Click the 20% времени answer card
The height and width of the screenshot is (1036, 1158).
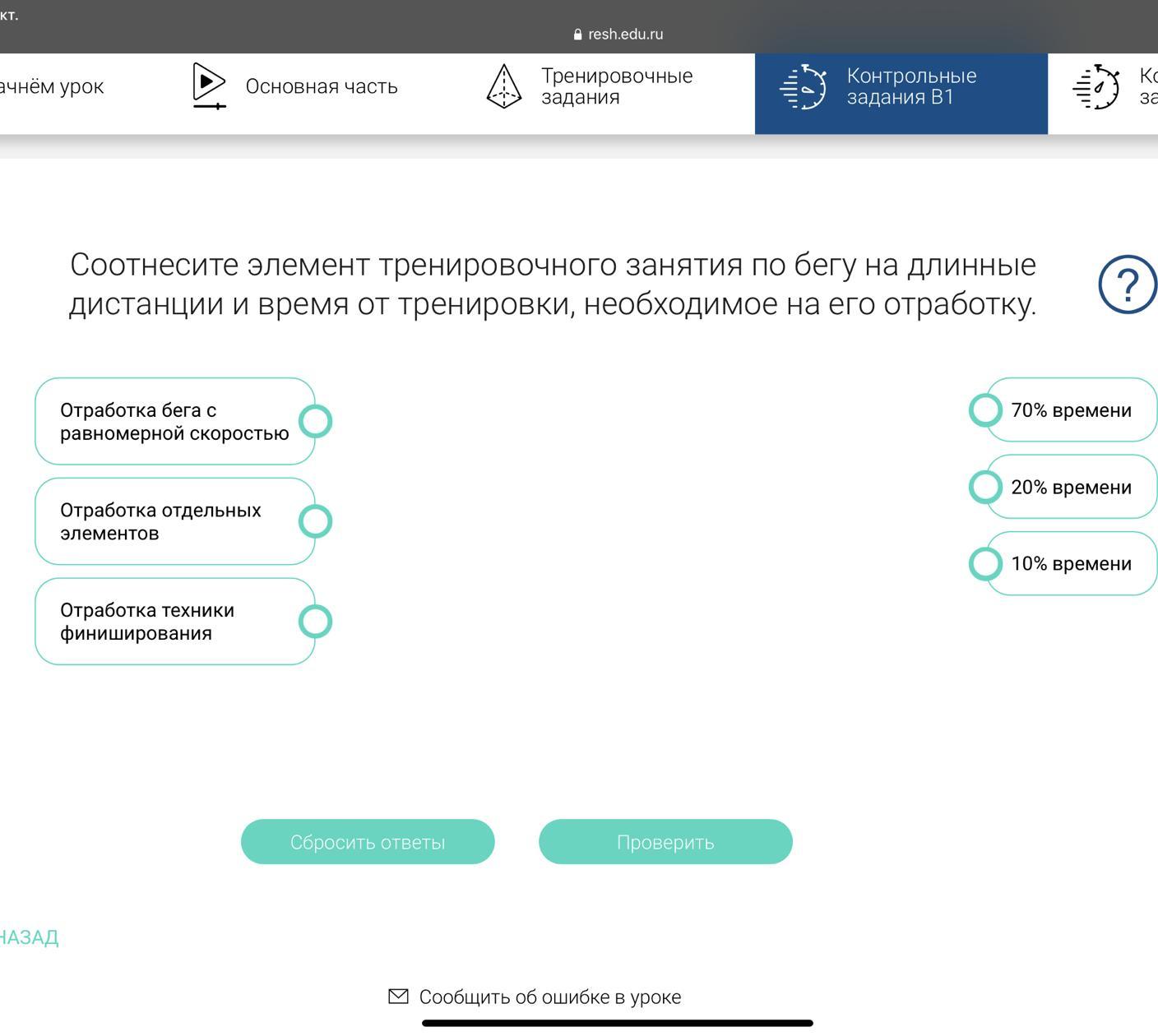1072,487
